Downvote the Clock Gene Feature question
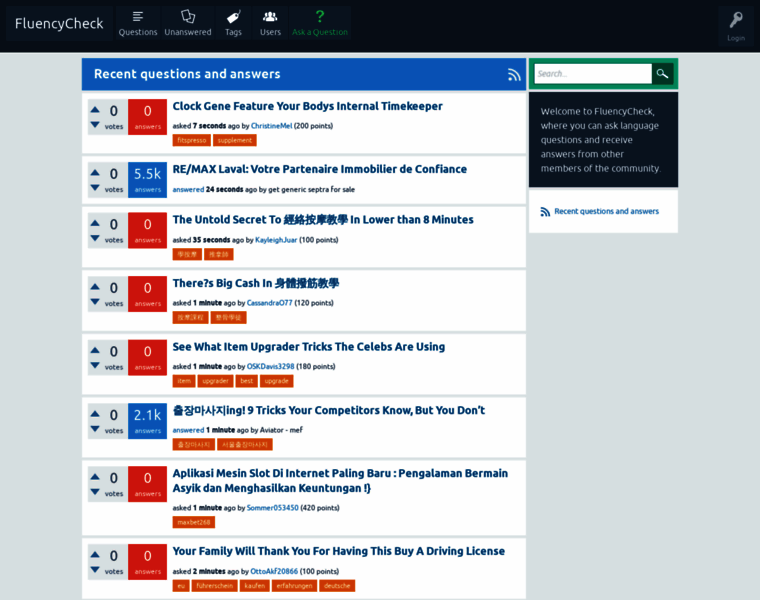The image size is (760, 600). [x=95, y=125]
